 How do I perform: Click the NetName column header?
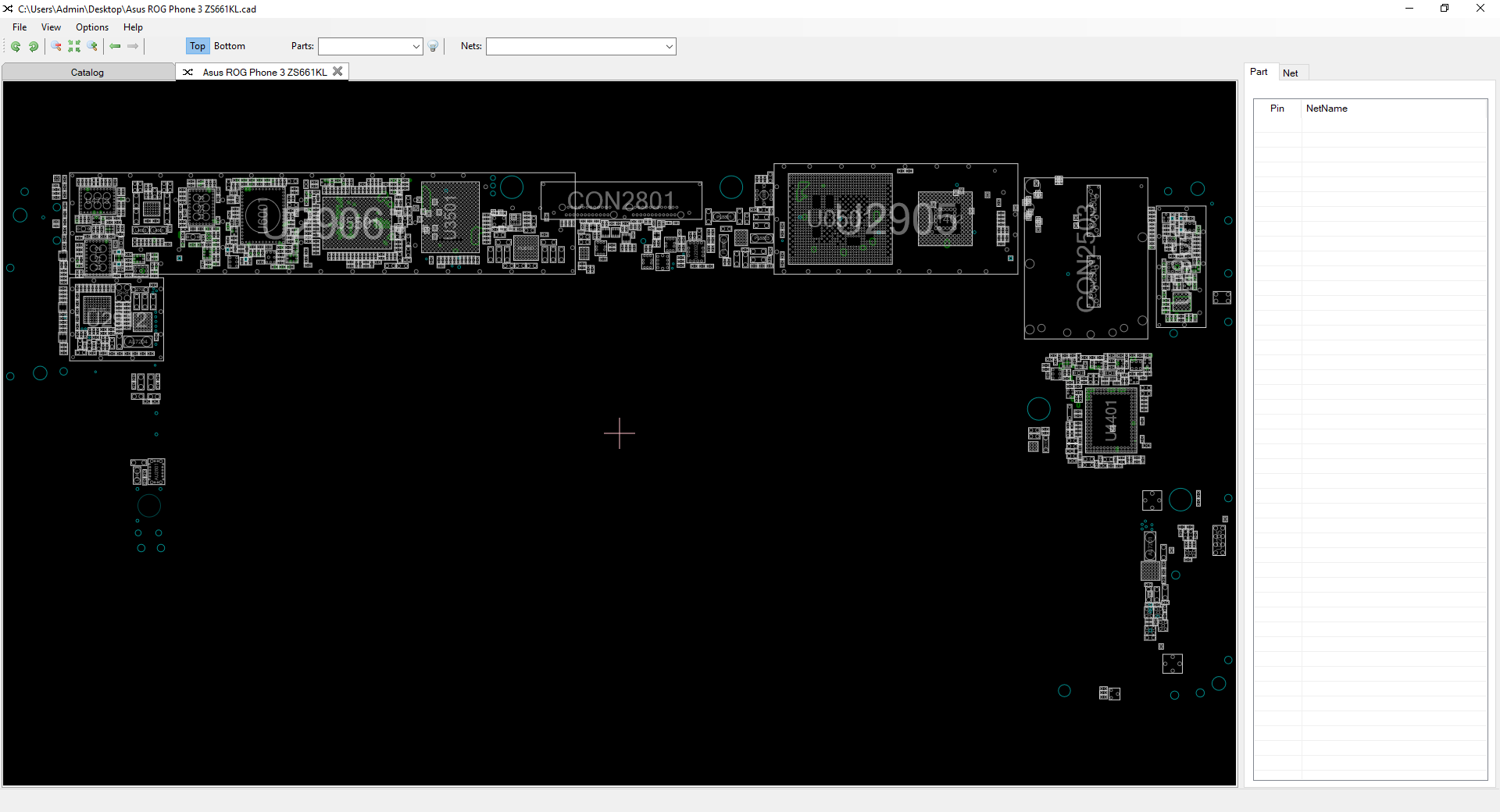click(x=1394, y=109)
